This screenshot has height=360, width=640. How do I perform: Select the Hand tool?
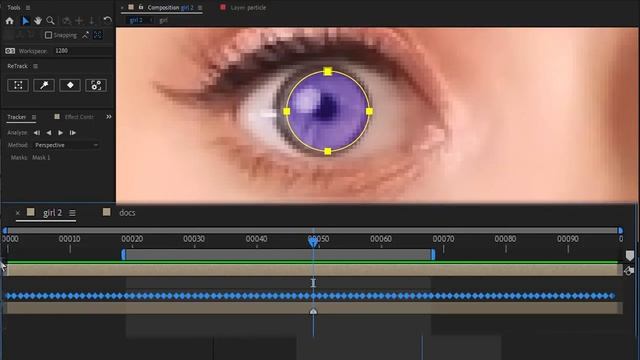[x=38, y=20]
